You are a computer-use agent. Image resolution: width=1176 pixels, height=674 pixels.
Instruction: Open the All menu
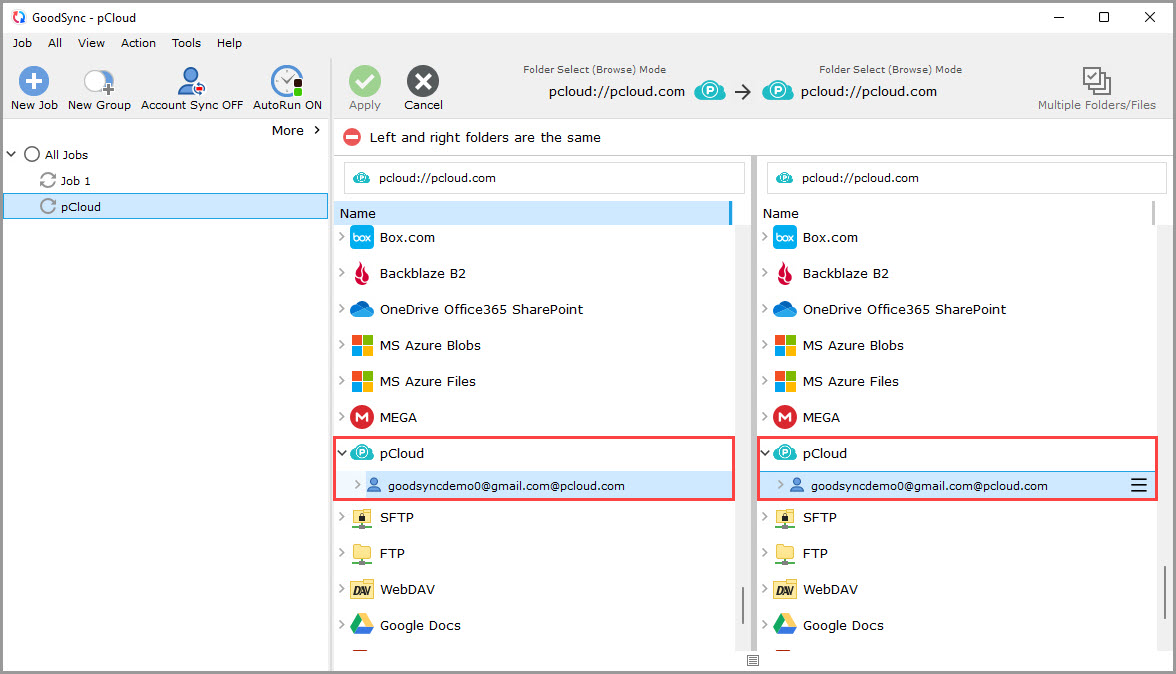(55, 43)
